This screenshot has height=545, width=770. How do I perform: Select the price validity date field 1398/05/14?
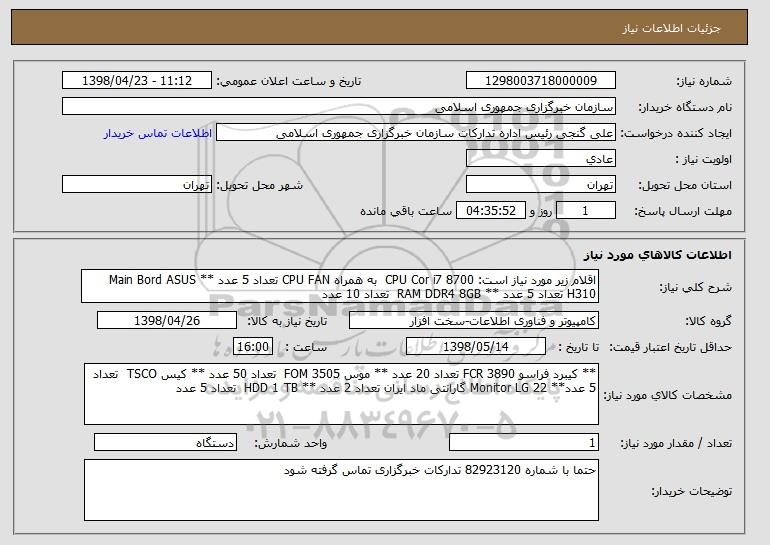[x=476, y=347]
